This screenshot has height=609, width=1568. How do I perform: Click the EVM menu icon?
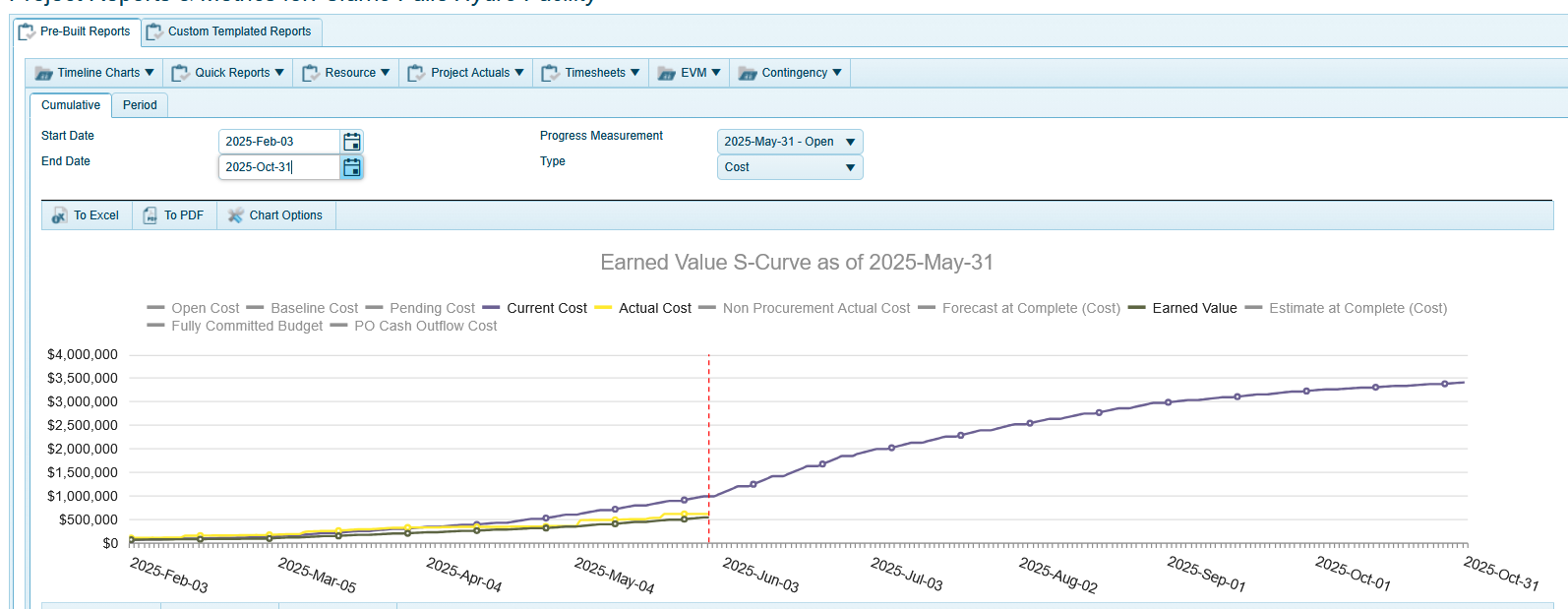click(667, 73)
